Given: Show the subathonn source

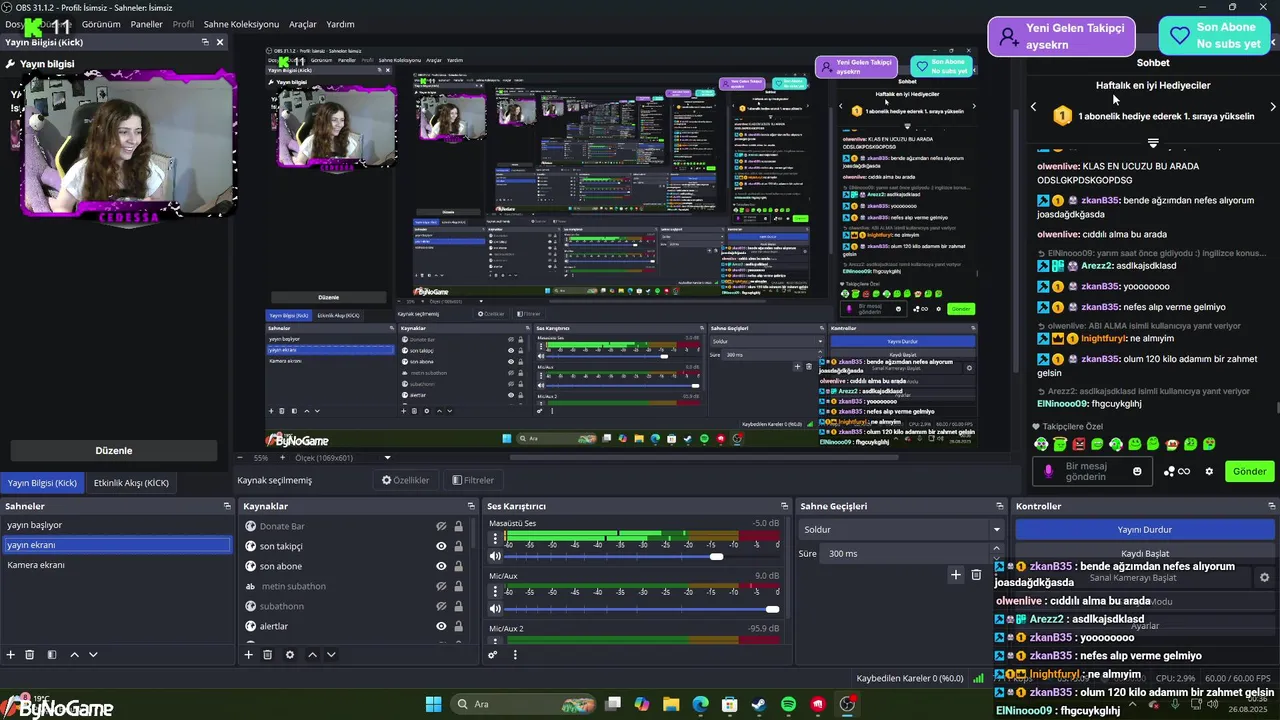Looking at the screenshot, I should [441, 606].
